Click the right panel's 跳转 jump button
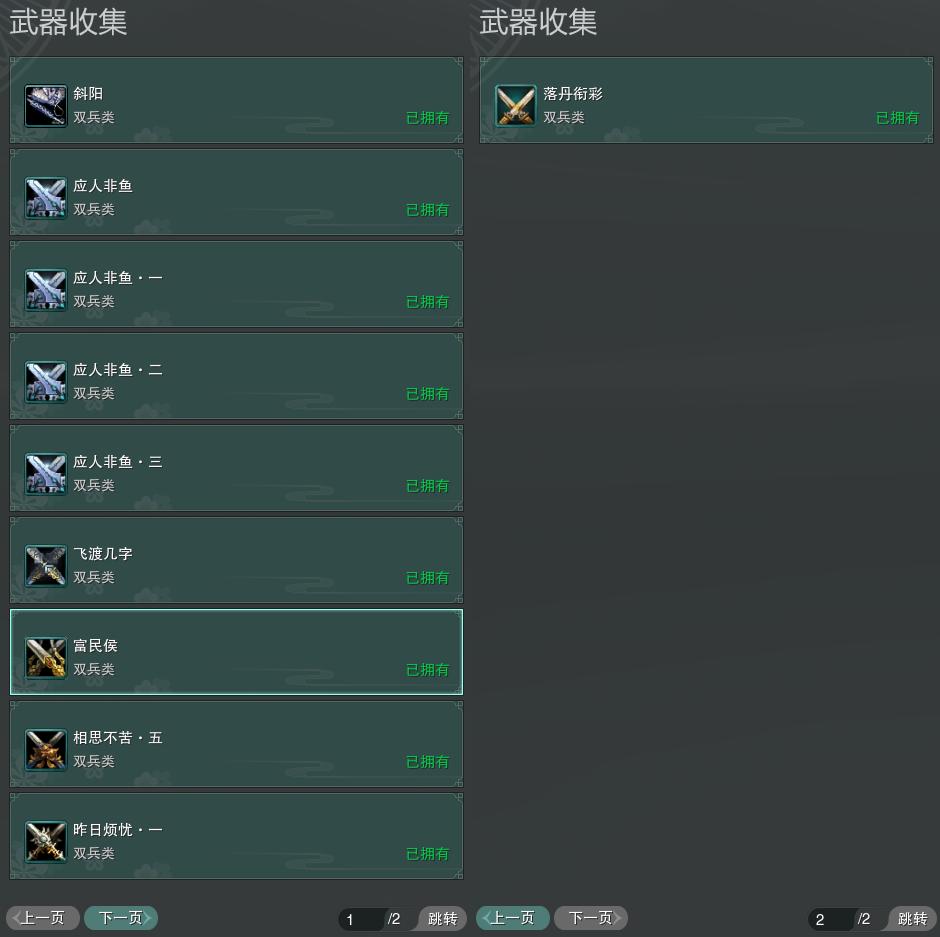Screen dimensions: 940x937 [912, 918]
